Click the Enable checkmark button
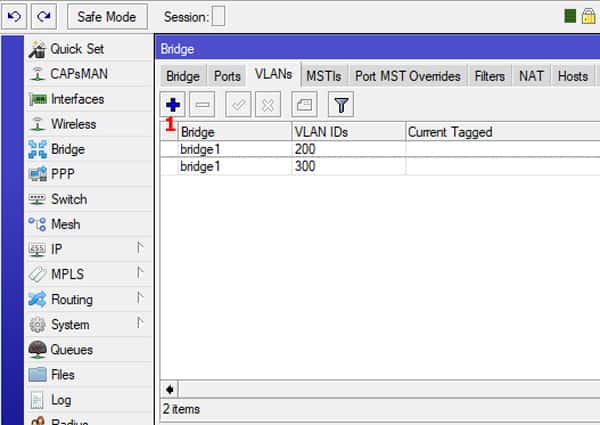The width and height of the screenshot is (600, 425). [x=238, y=104]
